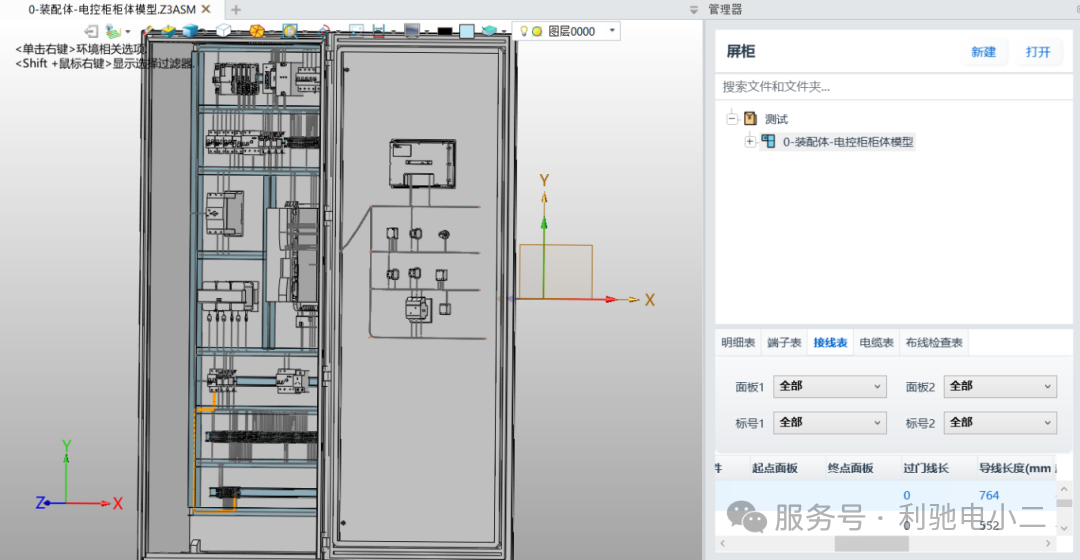
Task: Select the white wireframe cube icon
Action: coord(223,31)
